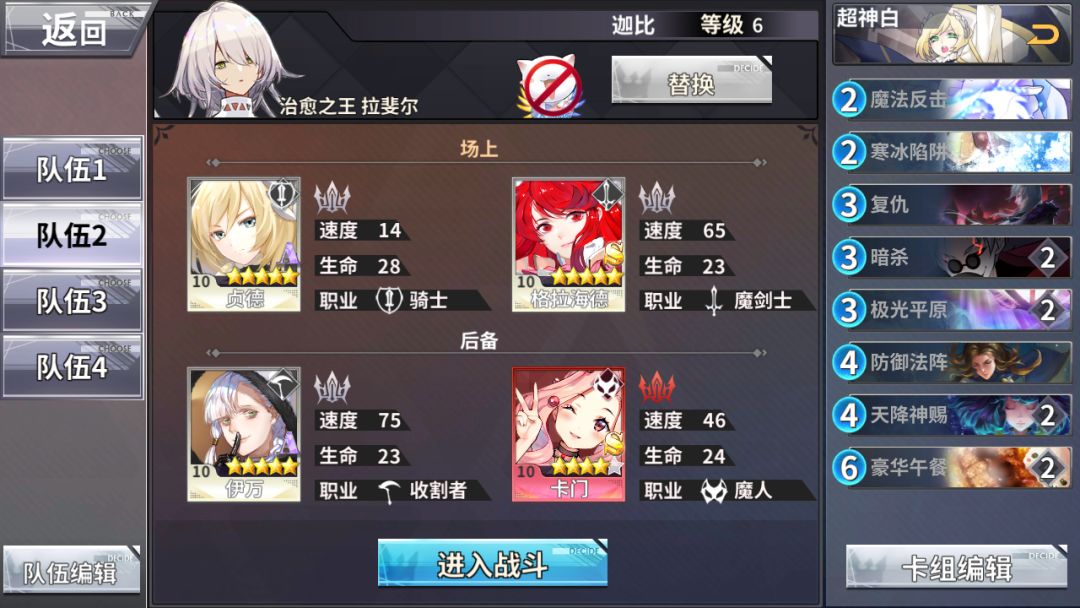This screenshot has height=608, width=1080.
Task: Switch to team 队伍1
Action: pos(72,169)
